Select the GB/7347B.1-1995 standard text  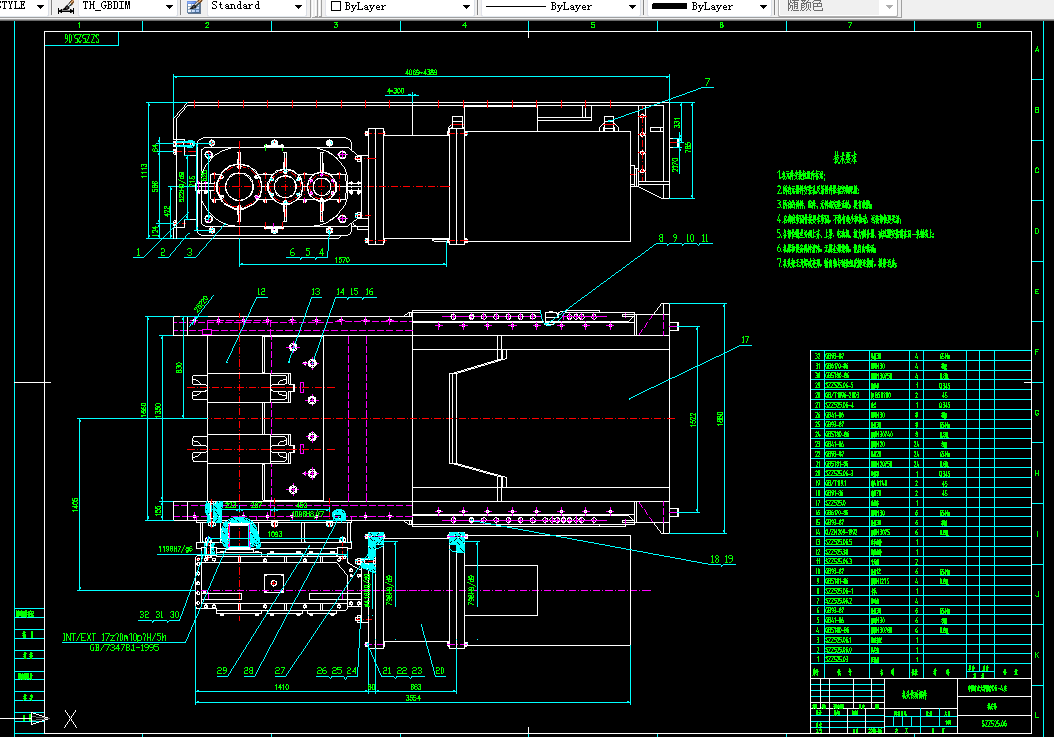[x=124, y=648]
